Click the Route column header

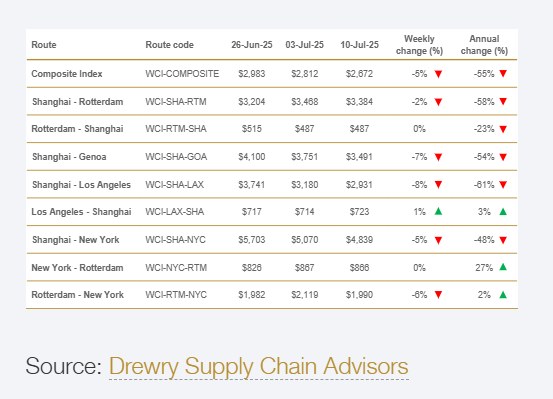pos(44,45)
